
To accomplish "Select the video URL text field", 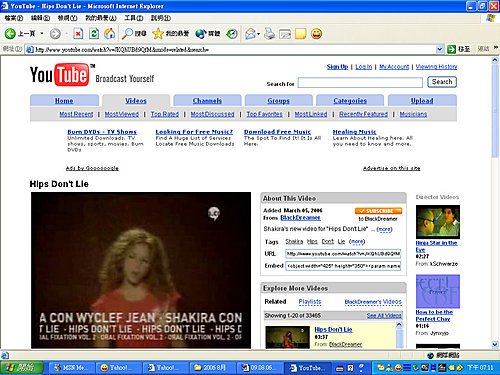I will coord(343,254).
